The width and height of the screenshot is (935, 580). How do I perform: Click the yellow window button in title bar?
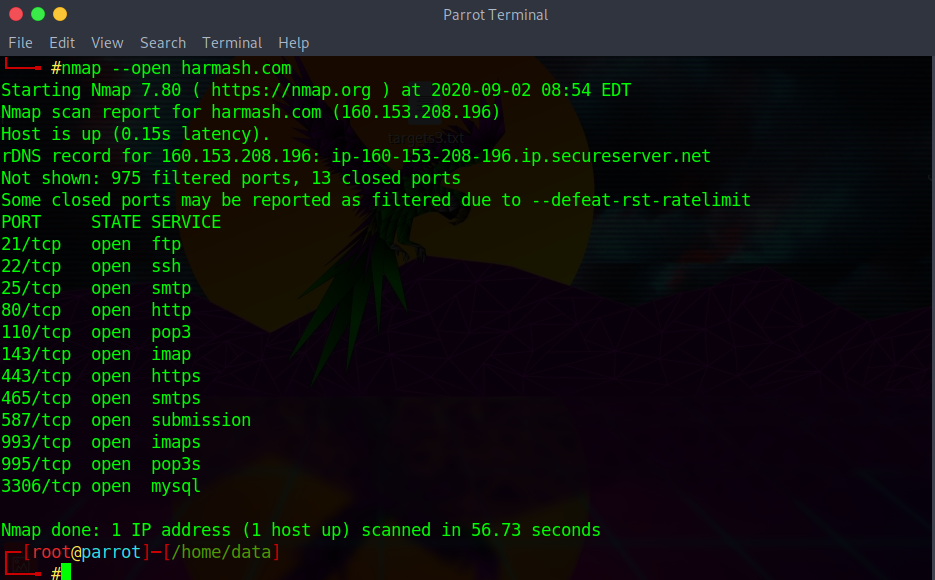(60, 14)
